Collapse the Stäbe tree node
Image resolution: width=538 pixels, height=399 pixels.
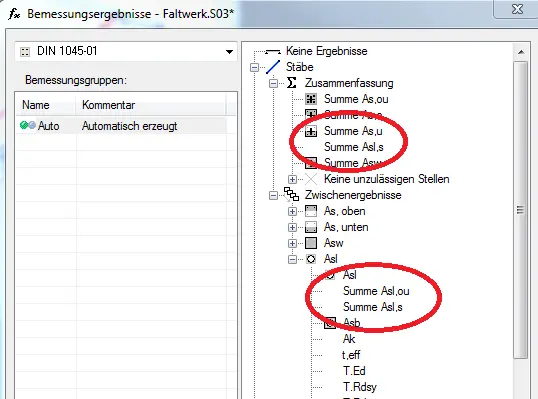pos(254,67)
